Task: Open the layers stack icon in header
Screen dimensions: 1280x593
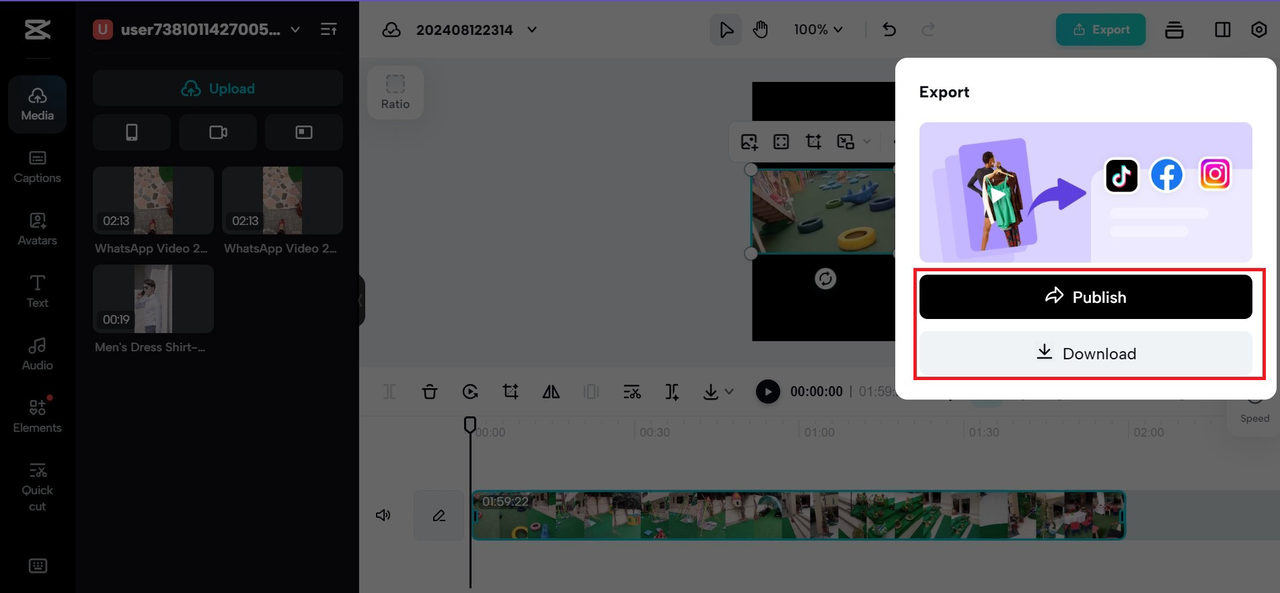Action: pos(1174,30)
